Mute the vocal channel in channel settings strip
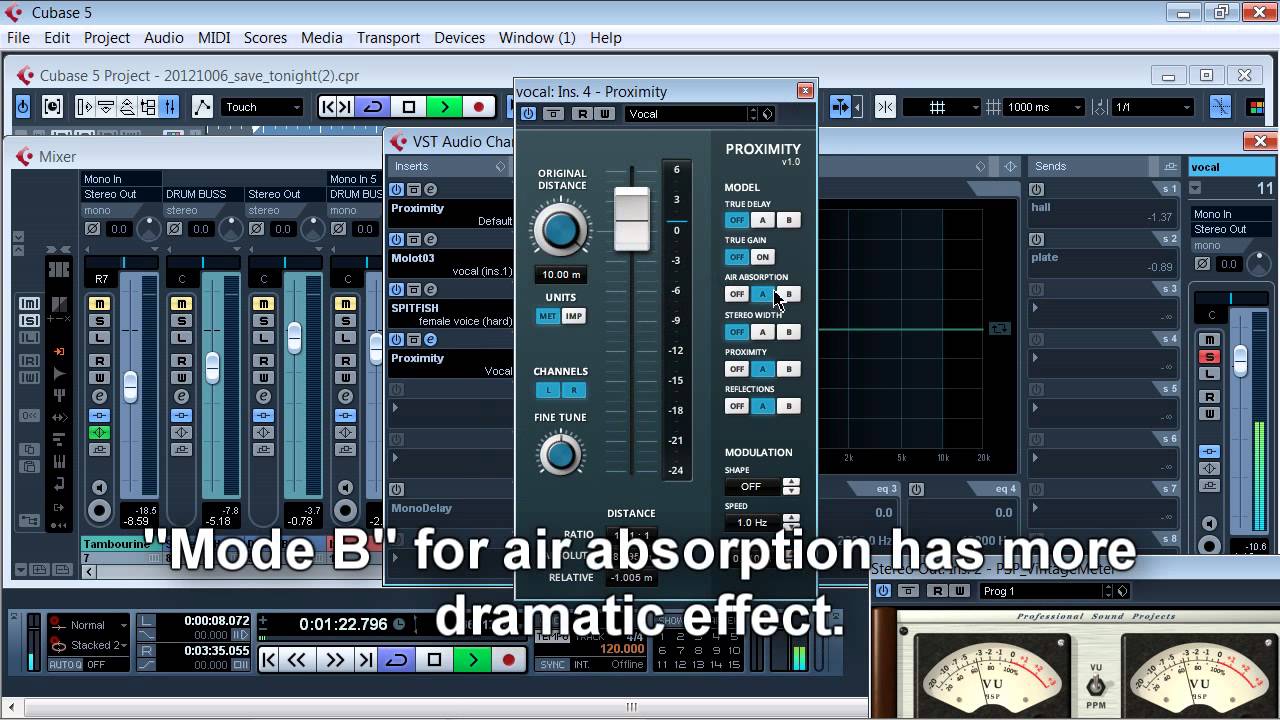This screenshot has width=1280, height=720. click(x=1210, y=340)
